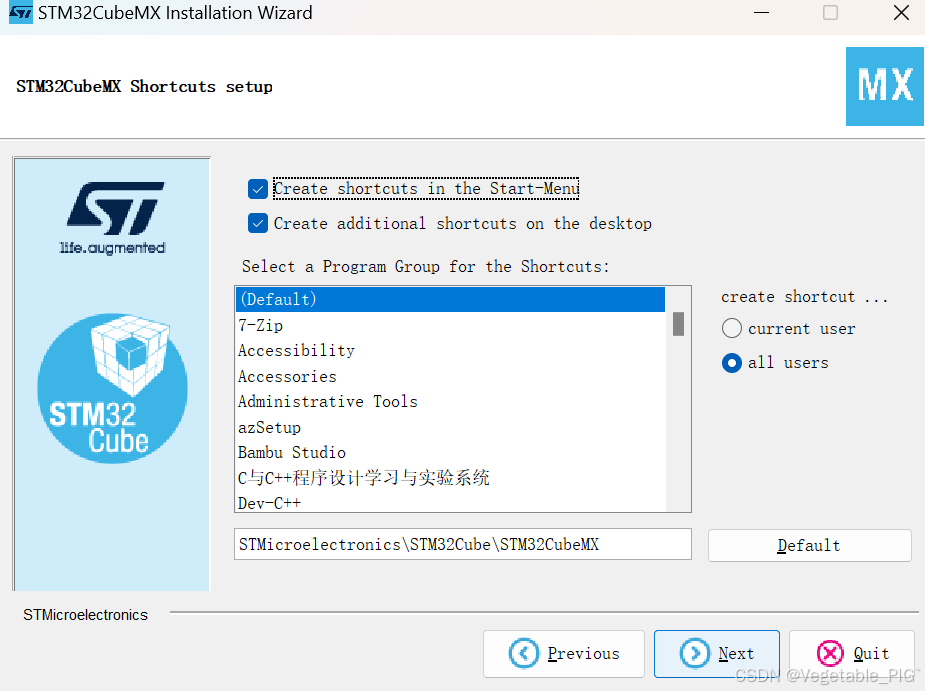Click the MX logo in header
Viewport: 925px width, 691px height.
coord(884,86)
